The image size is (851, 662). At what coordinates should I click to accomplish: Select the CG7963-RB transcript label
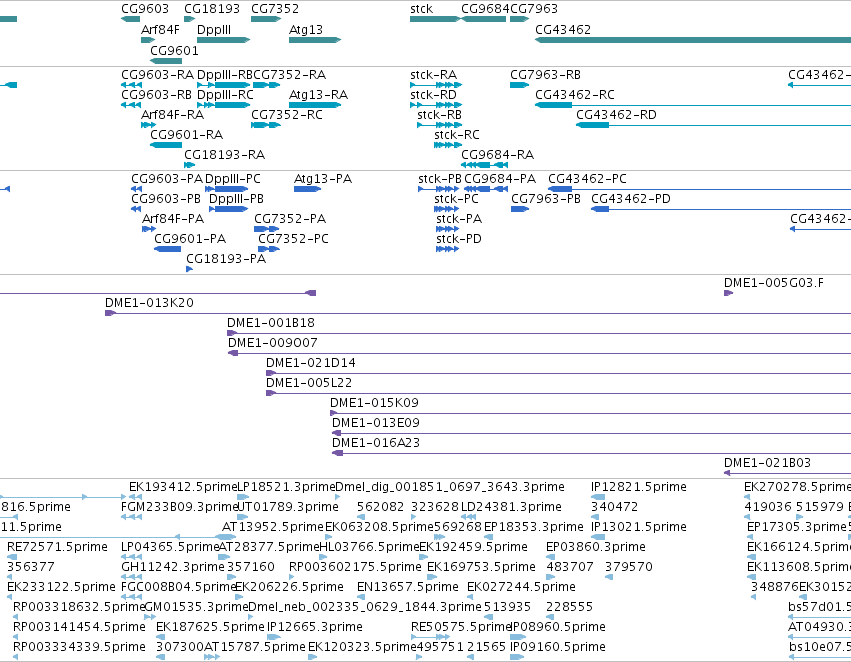[x=545, y=75]
